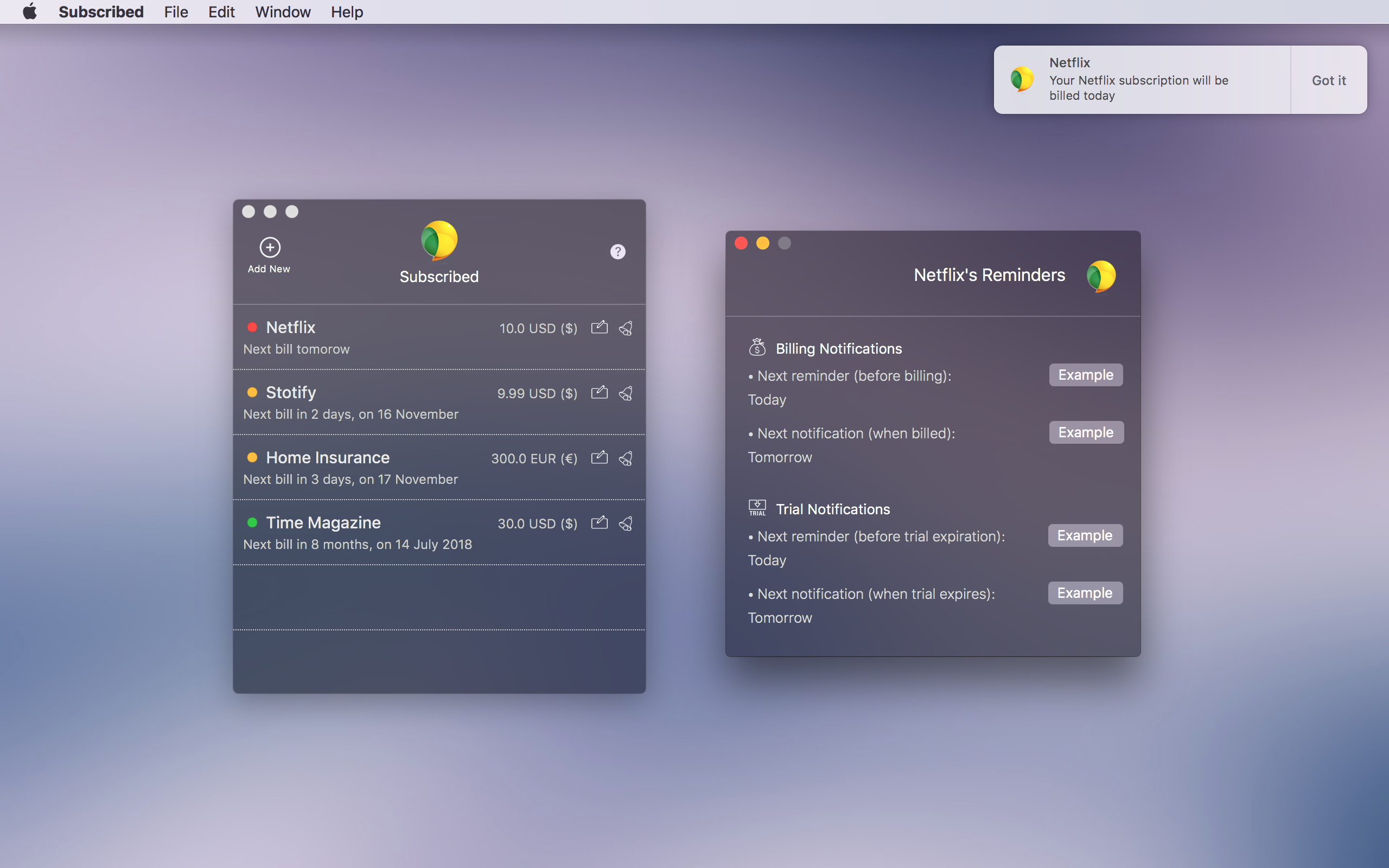The image size is (1389, 868).
Task: Open reminders bell for Netflix
Action: [x=626, y=328]
